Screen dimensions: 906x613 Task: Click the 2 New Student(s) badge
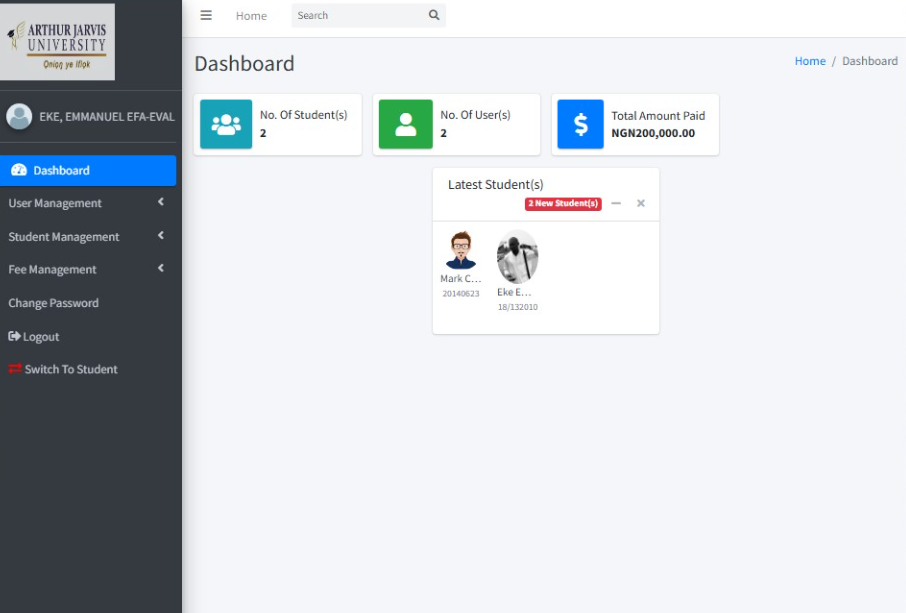(563, 203)
